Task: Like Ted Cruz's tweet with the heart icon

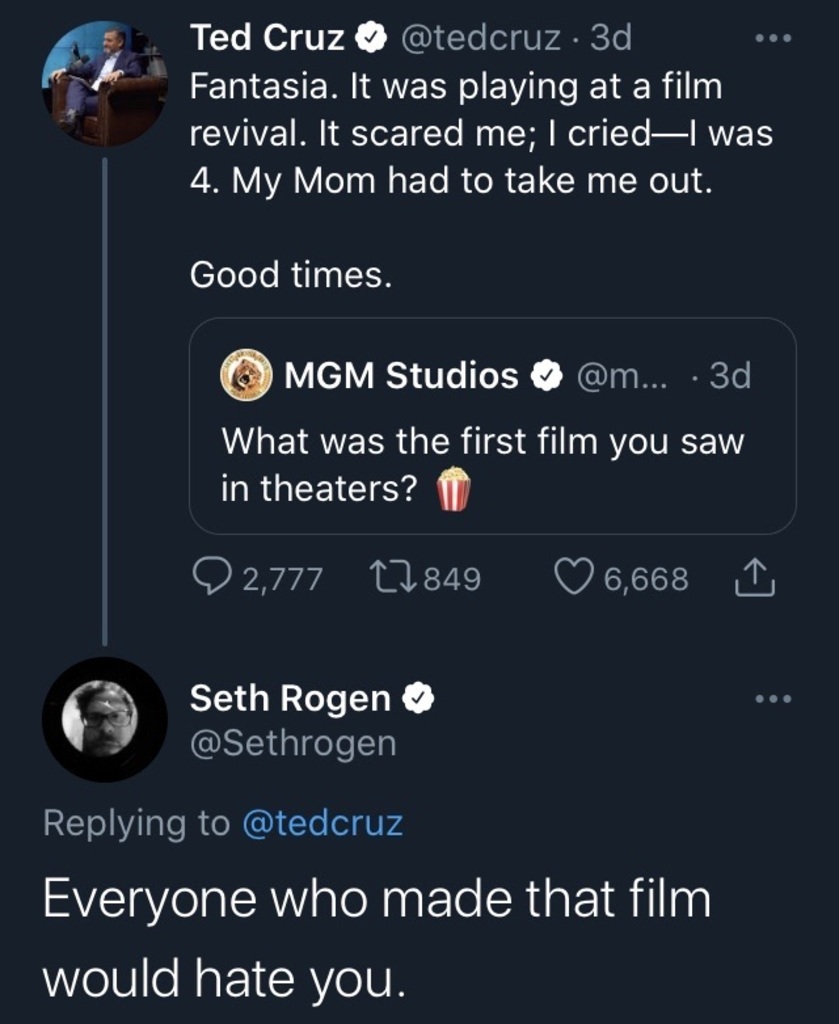Action: [573, 577]
